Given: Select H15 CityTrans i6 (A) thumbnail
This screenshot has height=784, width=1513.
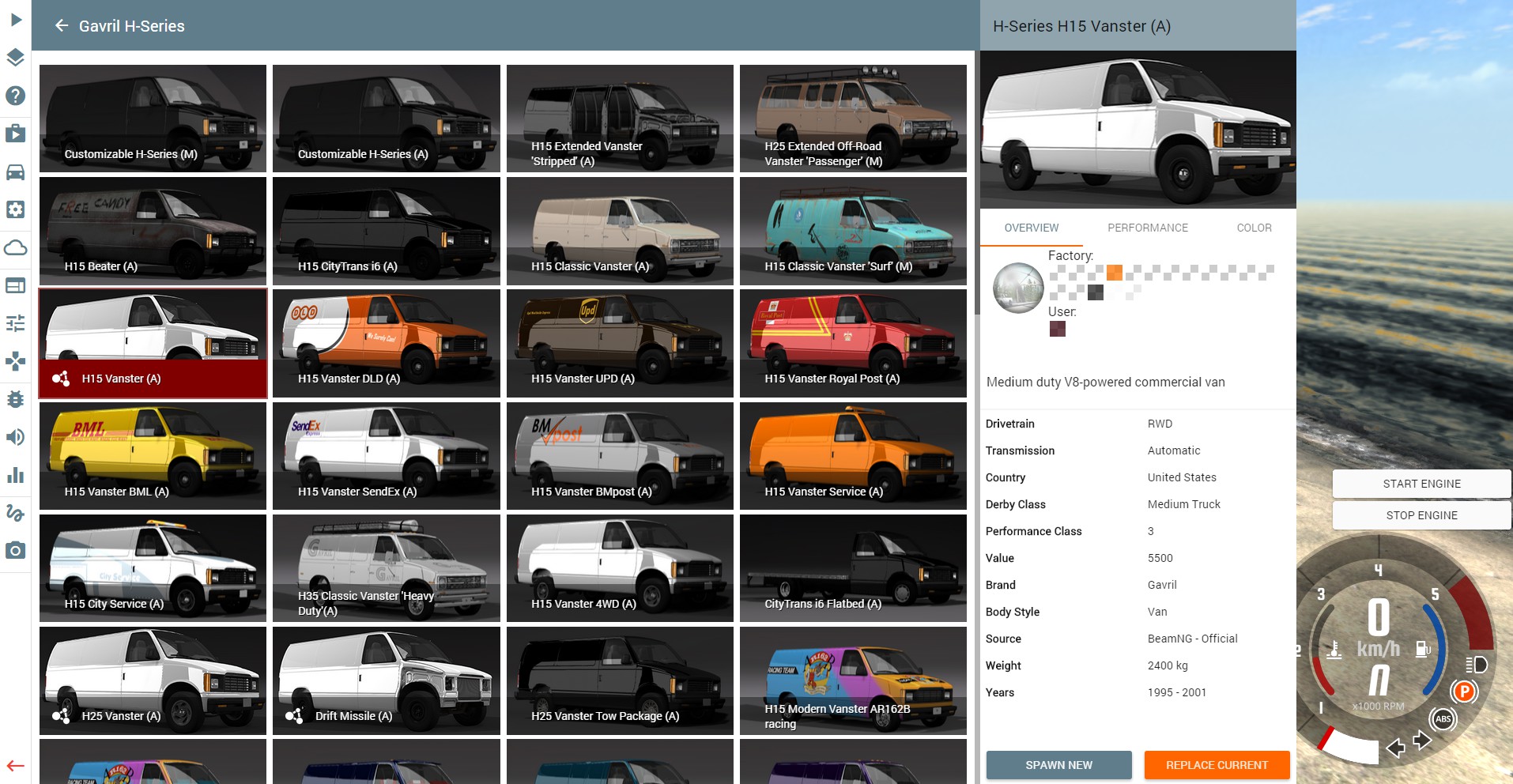Looking at the screenshot, I should 387,231.
